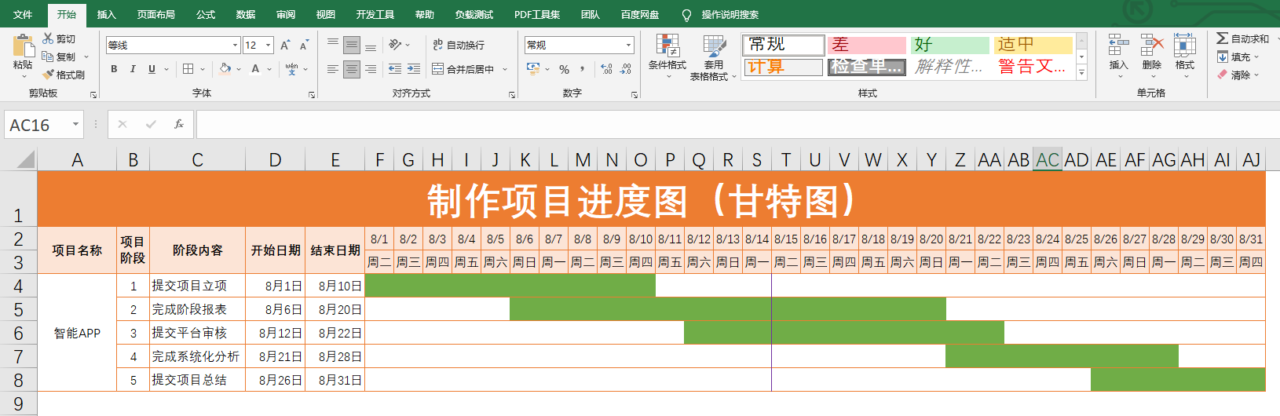Toggle 自动换行 (Wrap Text)

coord(458,45)
